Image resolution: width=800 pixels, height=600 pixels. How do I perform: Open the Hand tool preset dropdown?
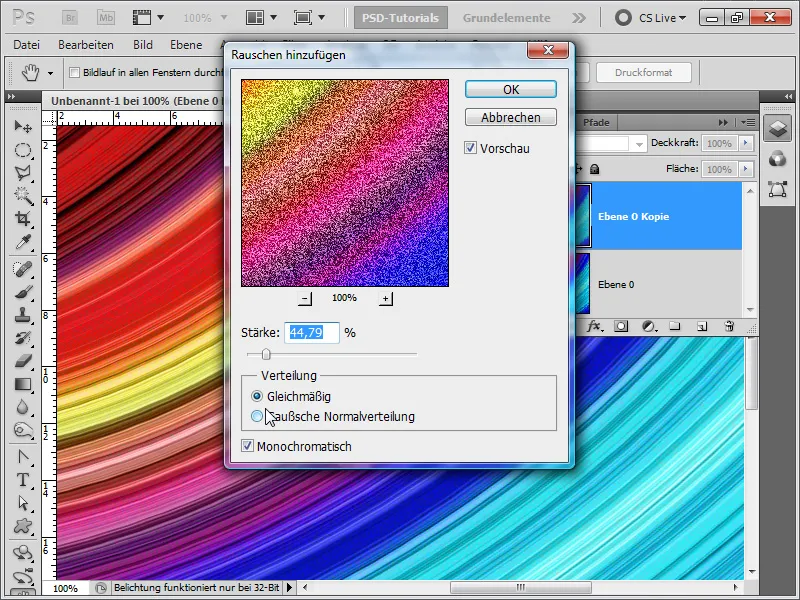(51, 73)
